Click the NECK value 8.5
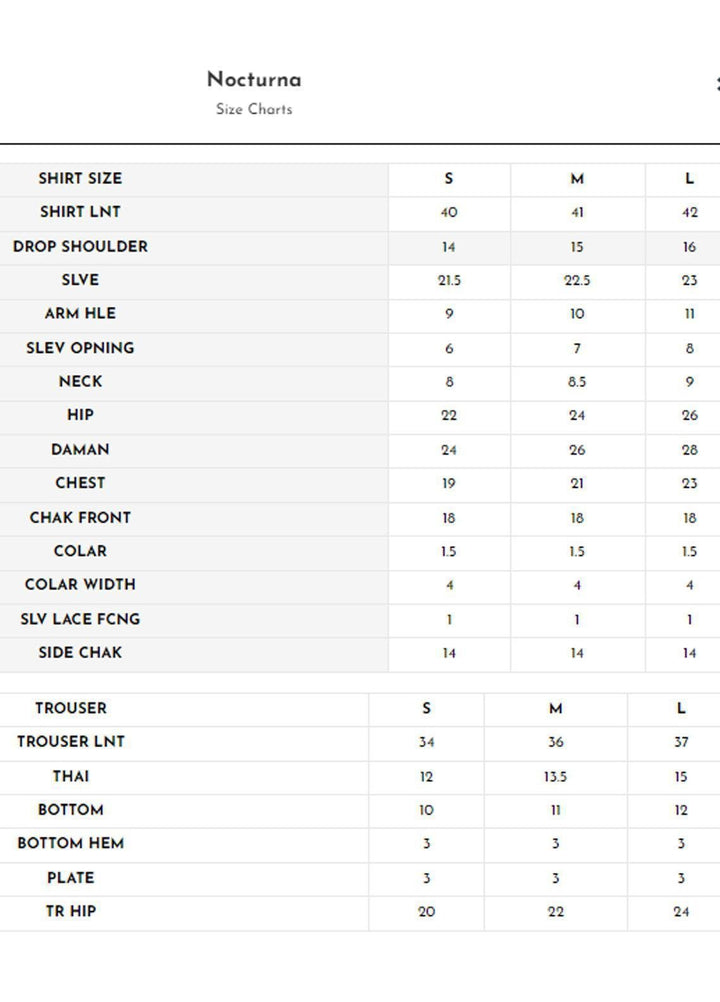 (577, 382)
